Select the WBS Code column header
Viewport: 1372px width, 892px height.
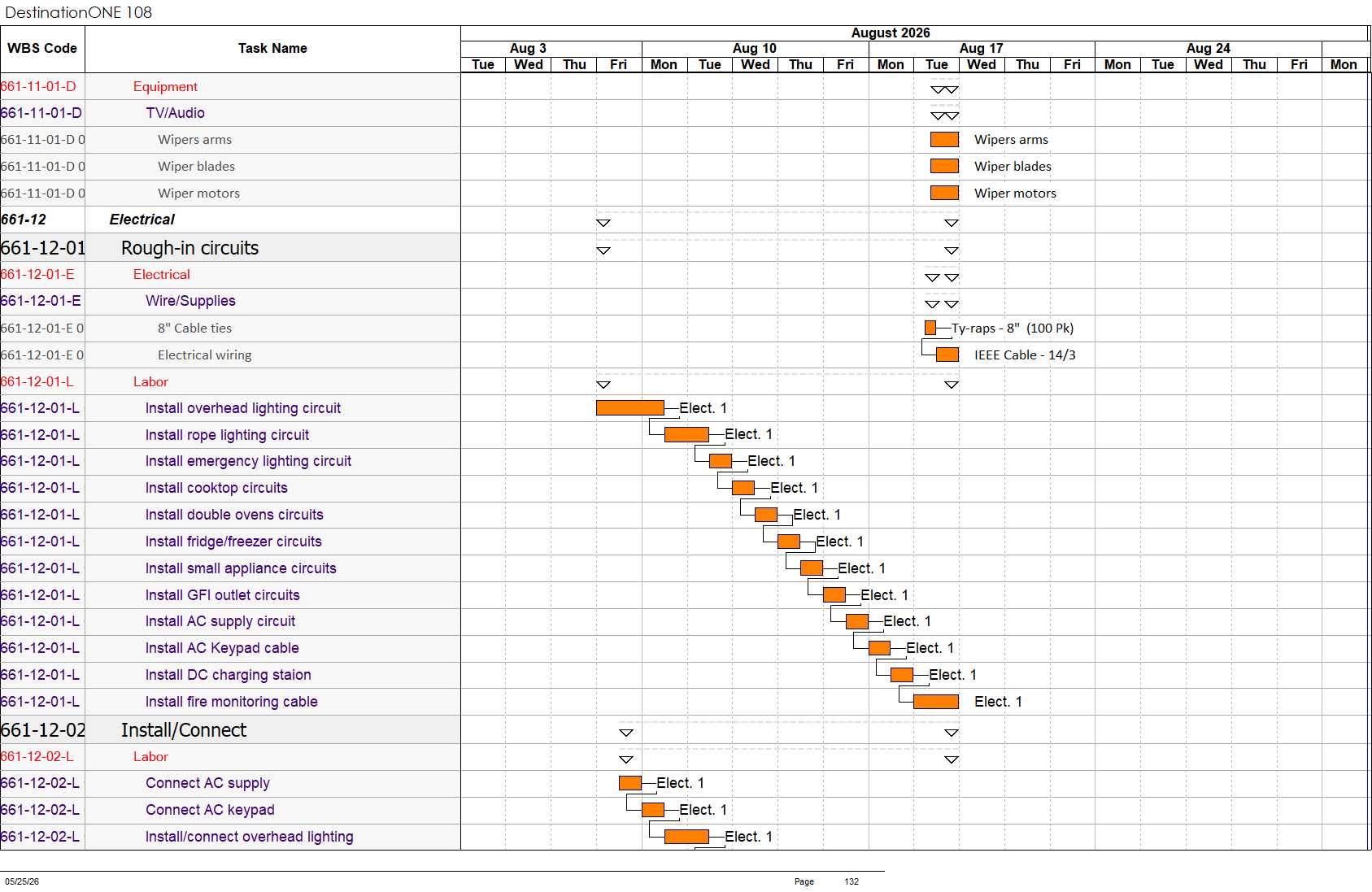tap(42, 49)
